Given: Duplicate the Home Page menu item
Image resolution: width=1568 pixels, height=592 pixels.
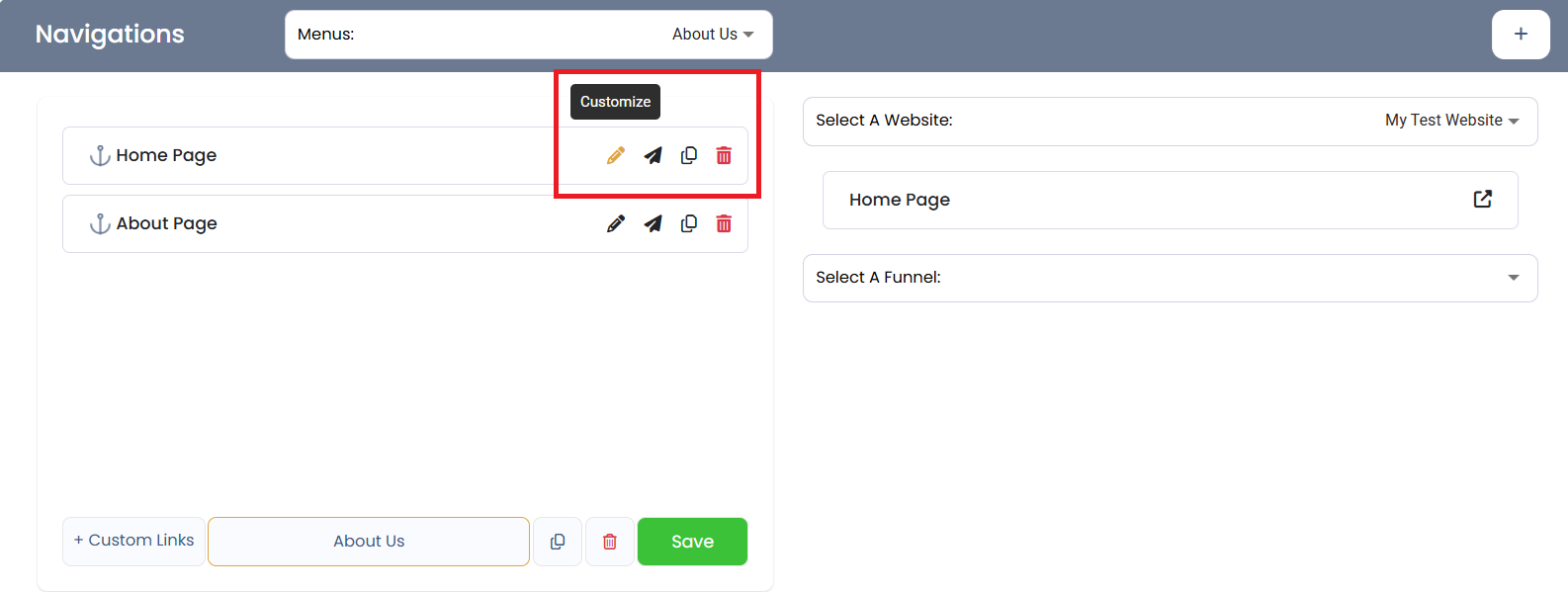Looking at the screenshot, I should click(689, 155).
